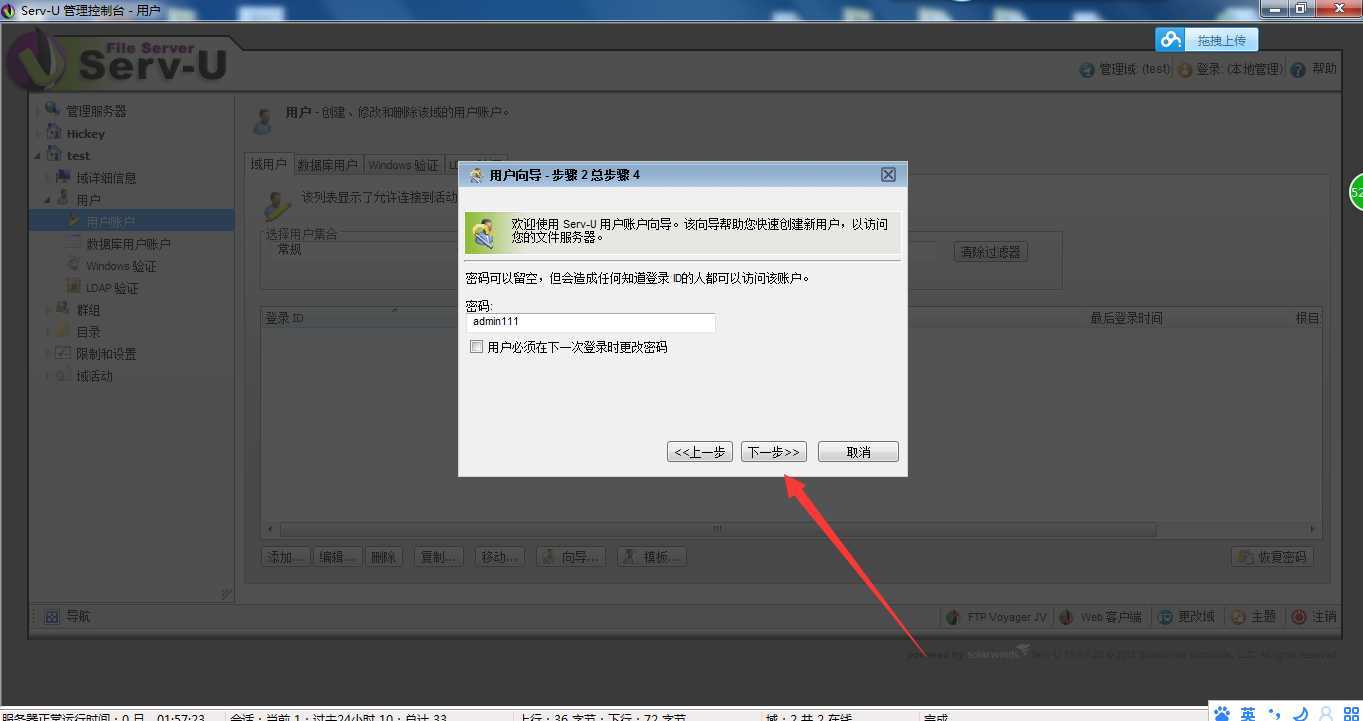Click the 清除过滤器 button

(990, 252)
